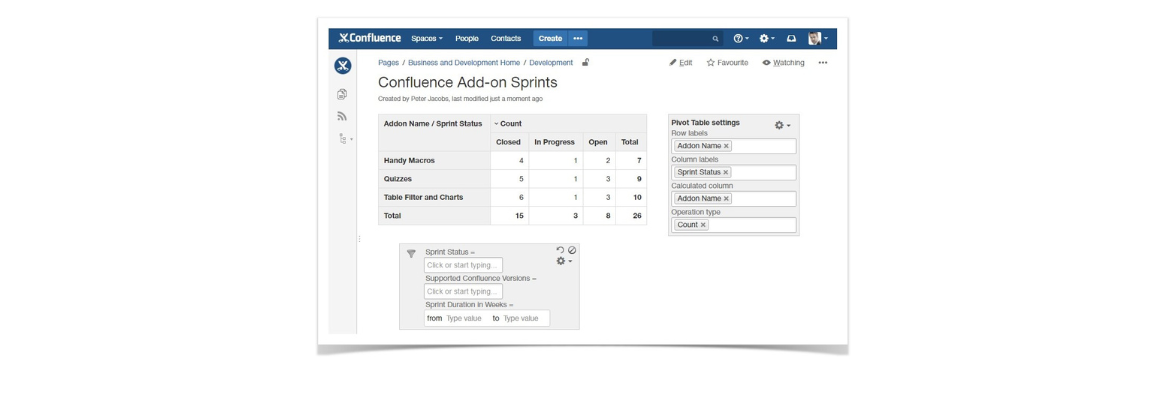Viewport: 1170px width, 400px height.
Task: Toggle the Watching eye button
Action: tap(783, 62)
